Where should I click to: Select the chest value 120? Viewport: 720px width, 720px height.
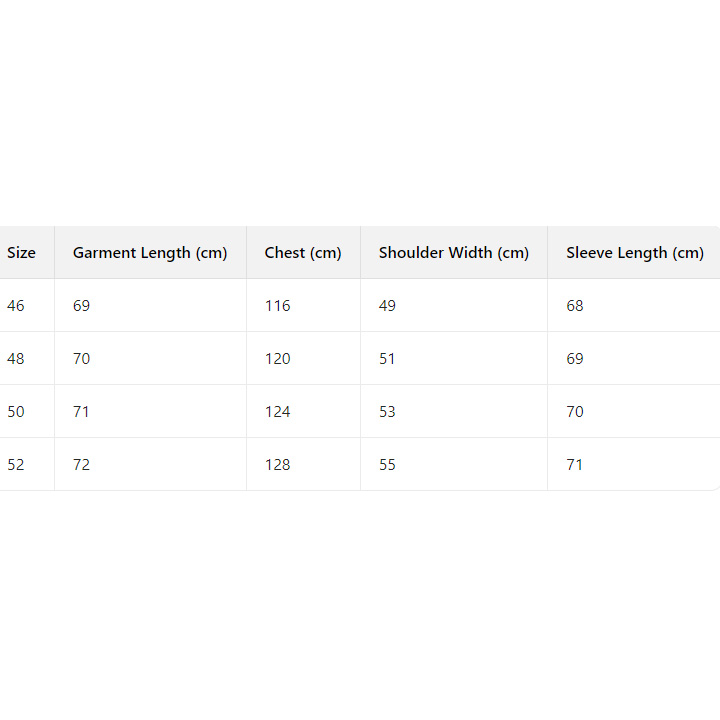click(278, 359)
